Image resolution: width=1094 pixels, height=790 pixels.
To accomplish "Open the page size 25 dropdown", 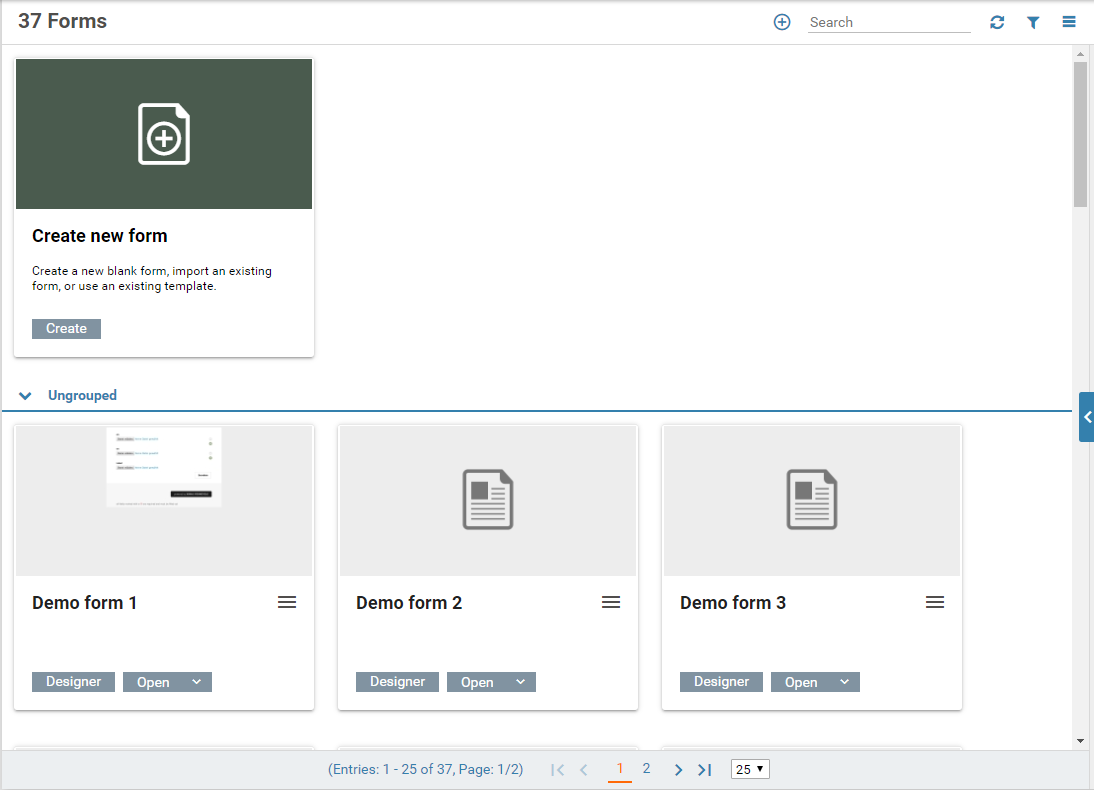I will [750, 769].
